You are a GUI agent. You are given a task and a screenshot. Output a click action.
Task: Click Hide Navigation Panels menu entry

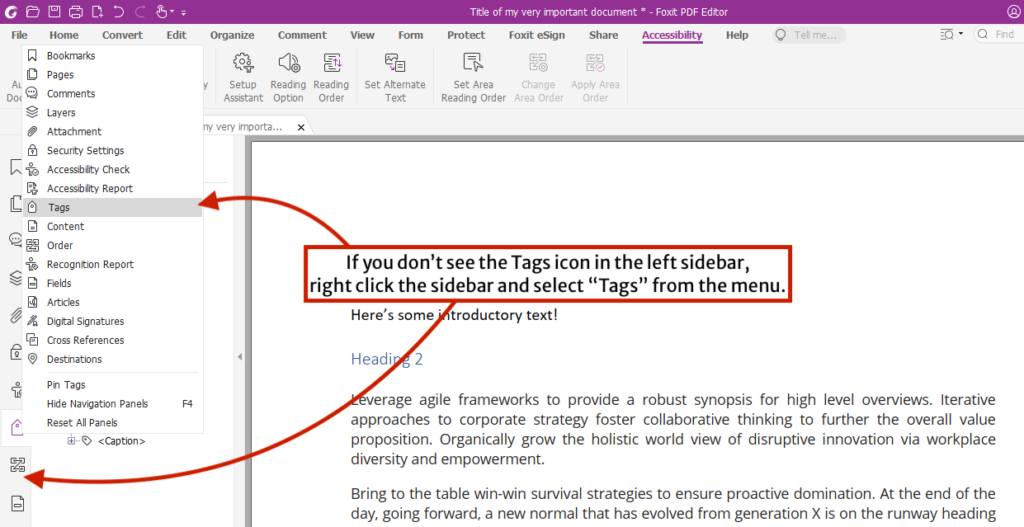pyautogui.click(x=97, y=404)
